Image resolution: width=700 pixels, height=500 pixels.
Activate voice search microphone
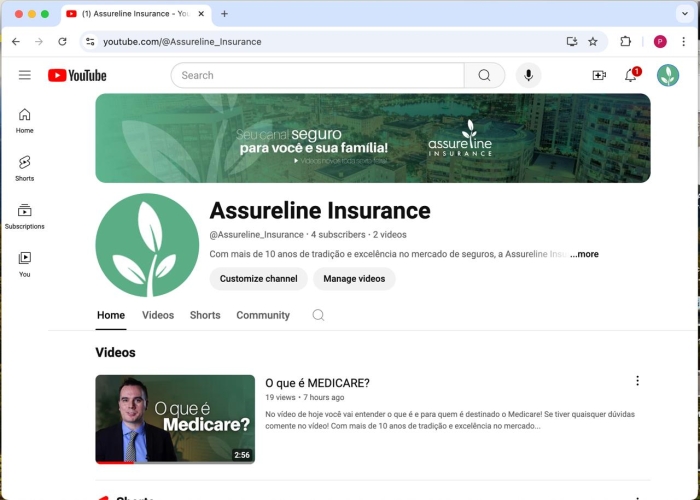[528, 75]
